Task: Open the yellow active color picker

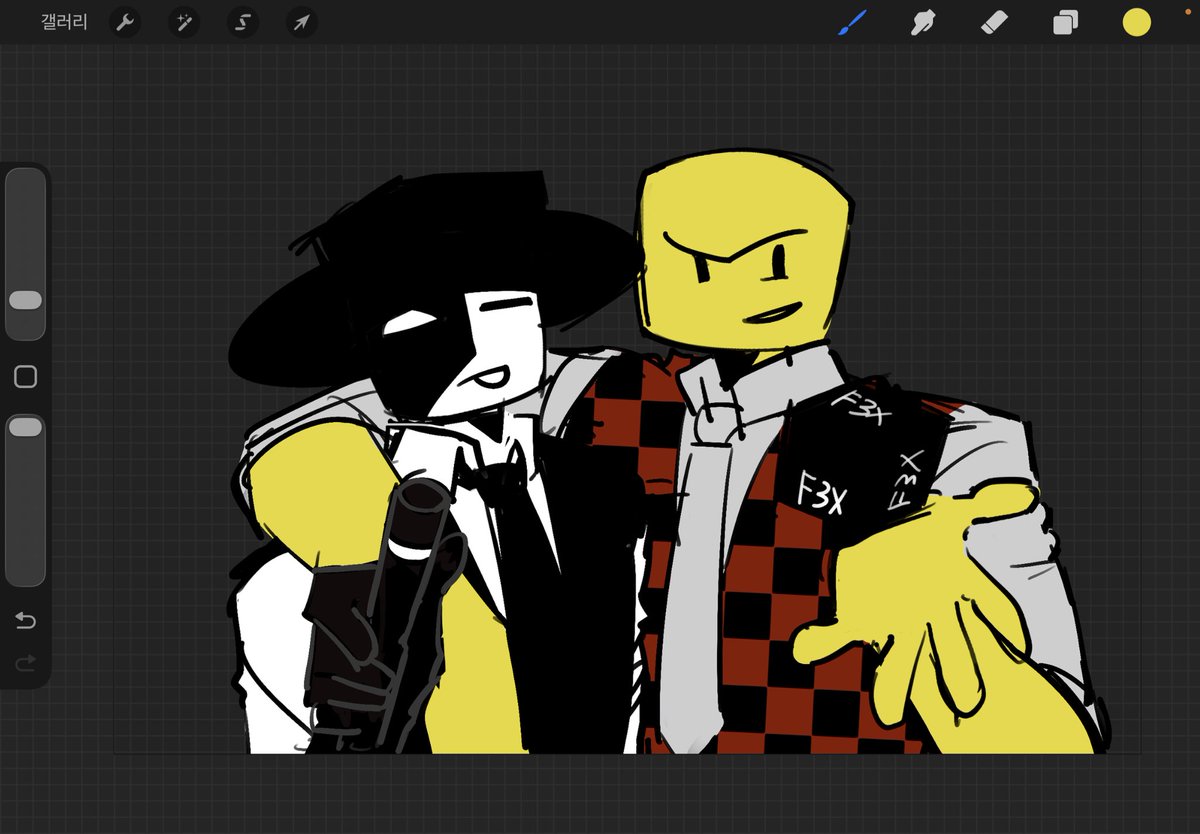Action: 1136,22
